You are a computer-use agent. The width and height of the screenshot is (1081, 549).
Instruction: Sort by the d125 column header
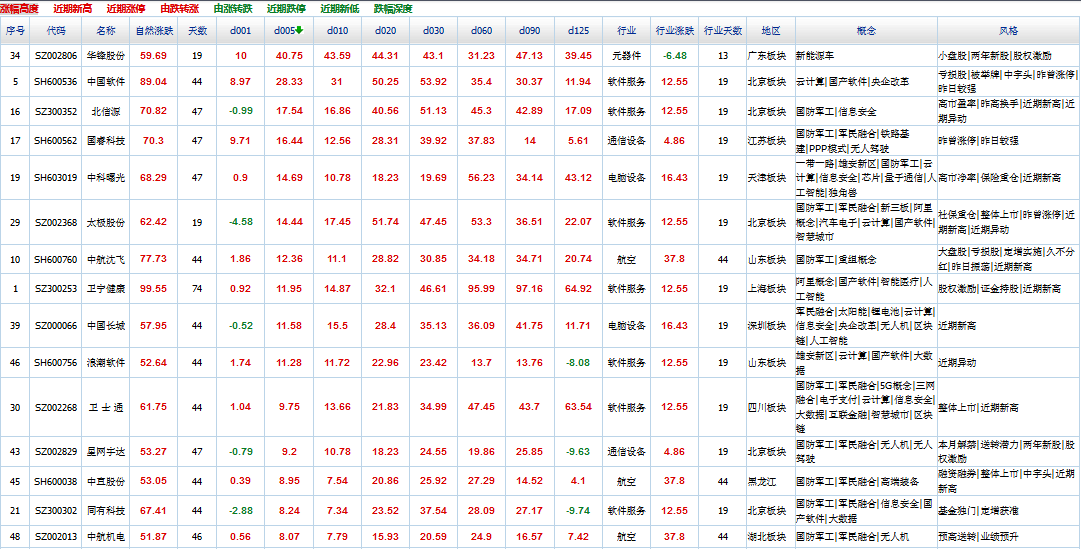pyautogui.click(x=578, y=31)
